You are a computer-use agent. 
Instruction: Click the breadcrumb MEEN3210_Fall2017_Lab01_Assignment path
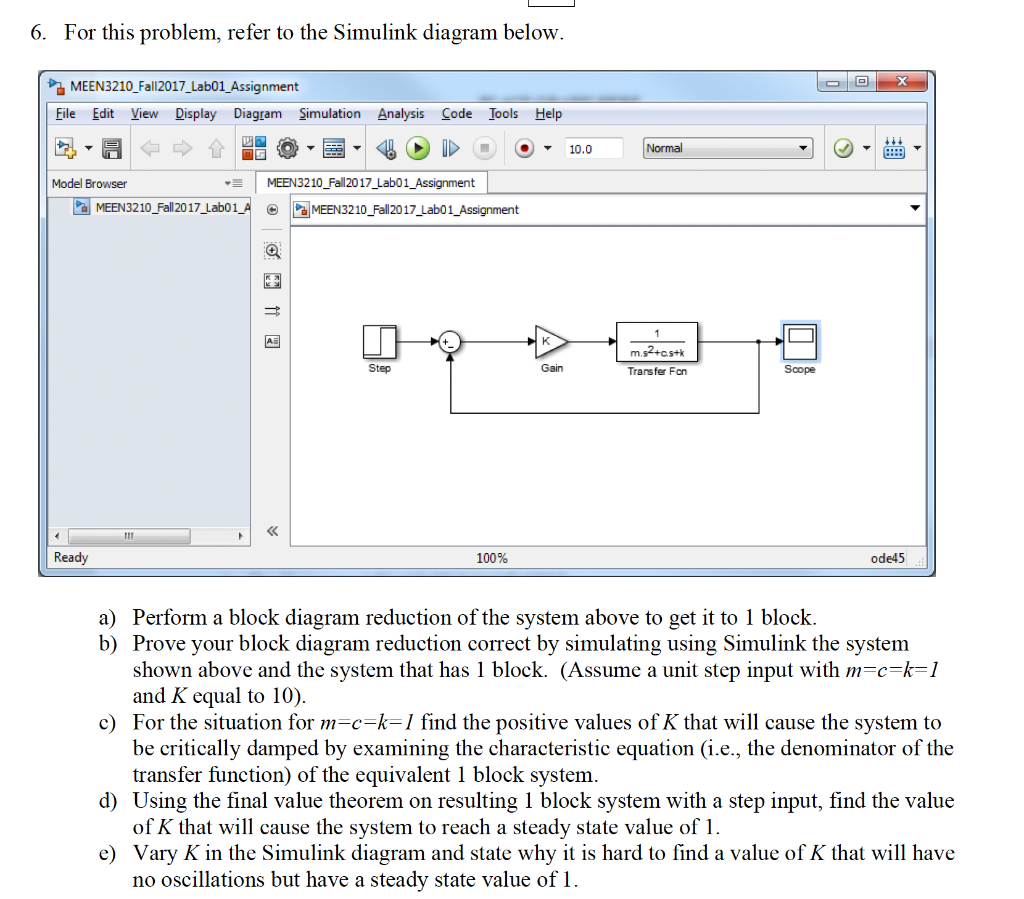pyautogui.click(x=415, y=210)
